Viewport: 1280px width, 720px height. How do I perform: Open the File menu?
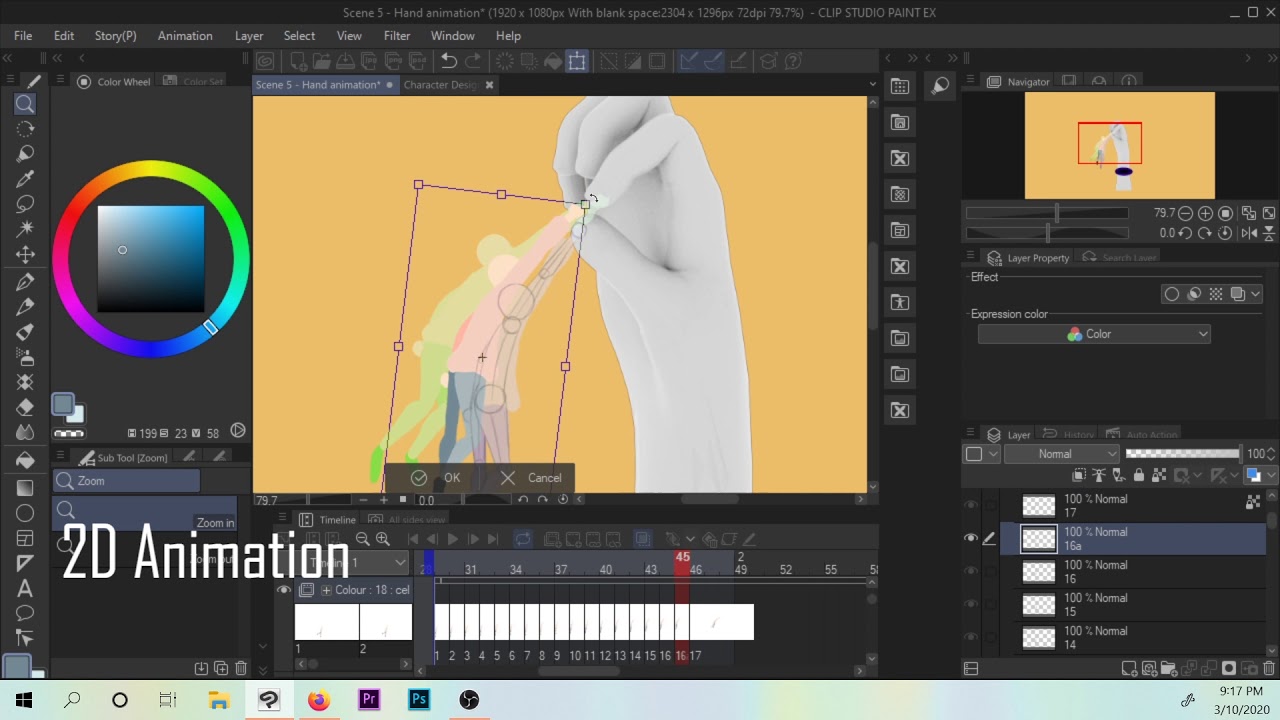click(x=23, y=35)
